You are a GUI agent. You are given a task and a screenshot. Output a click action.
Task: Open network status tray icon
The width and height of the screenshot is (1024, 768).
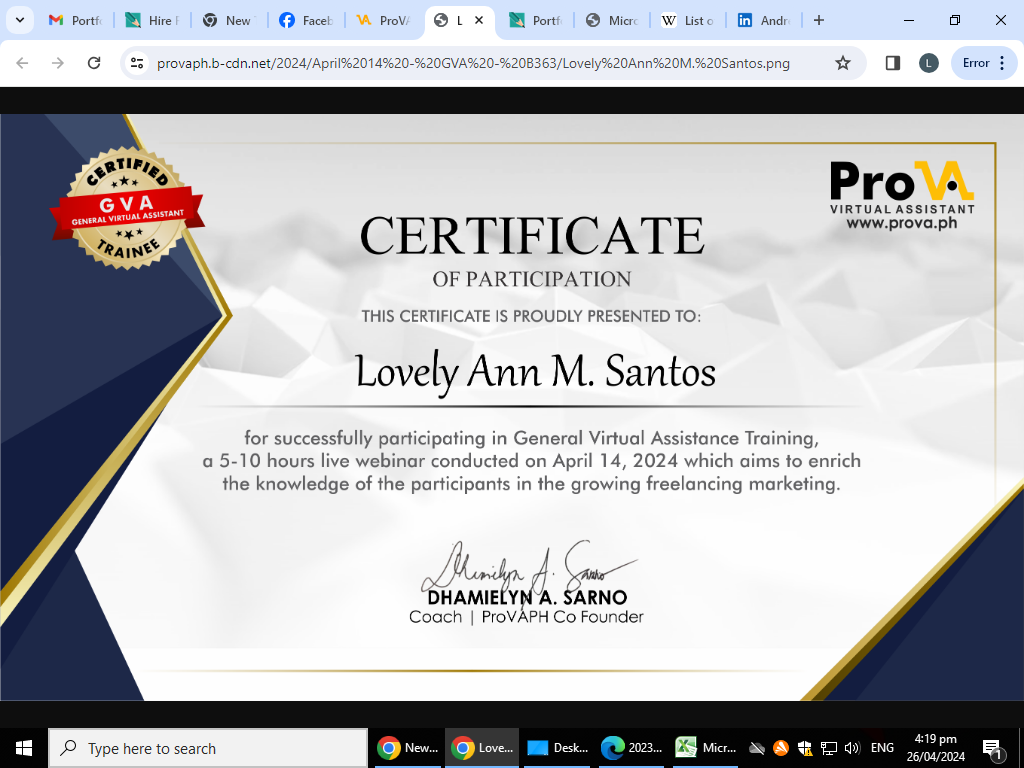coord(829,748)
